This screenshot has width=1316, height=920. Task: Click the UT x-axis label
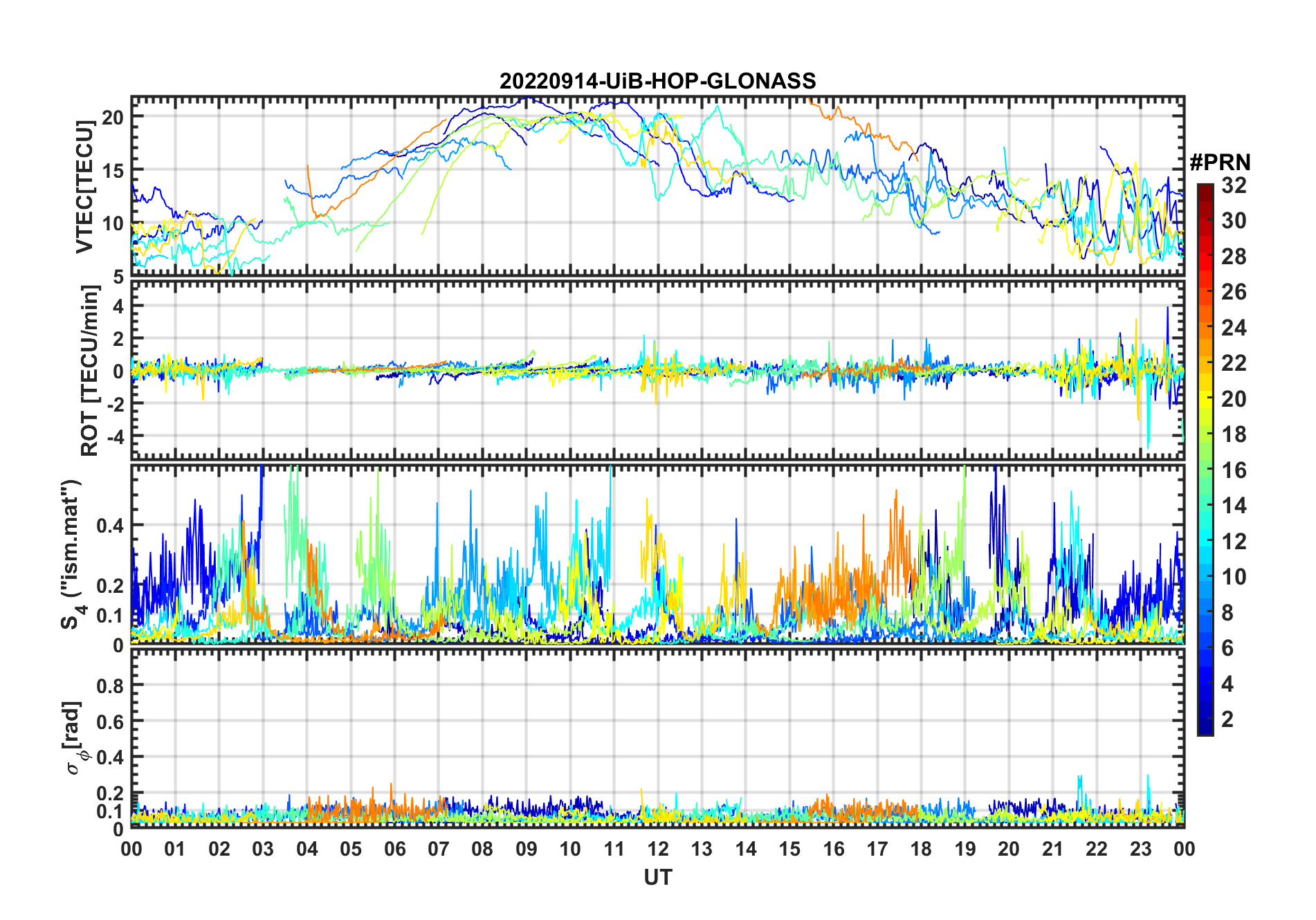(x=657, y=877)
